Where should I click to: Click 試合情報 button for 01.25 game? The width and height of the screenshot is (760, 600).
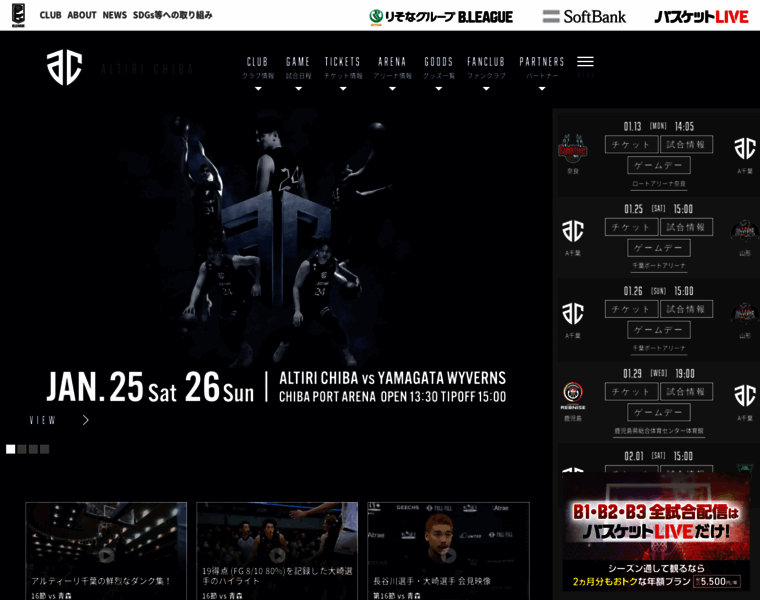point(686,227)
